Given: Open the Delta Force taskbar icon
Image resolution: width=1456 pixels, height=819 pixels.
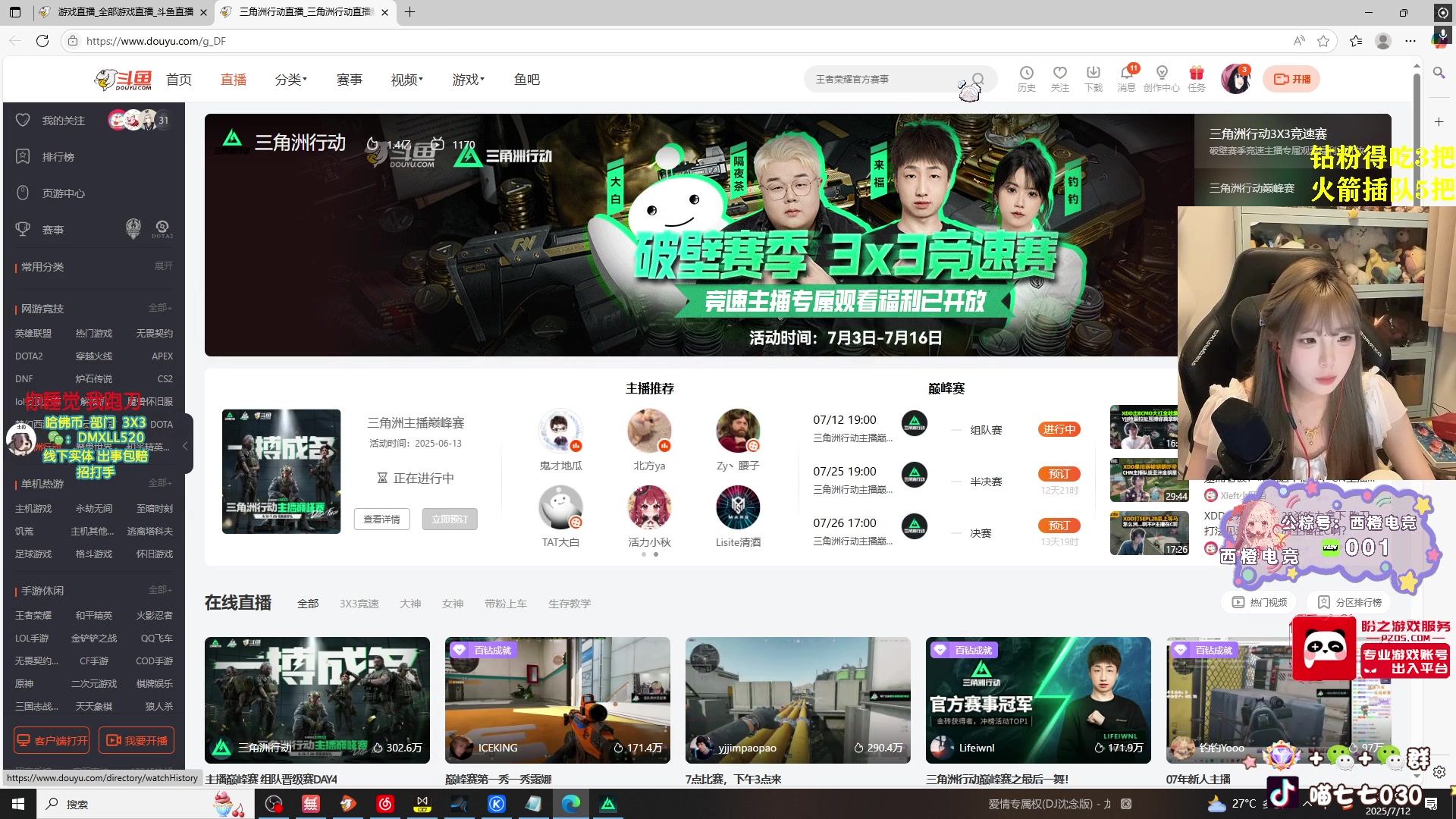Looking at the screenshot, I should click(x=608, y=804).
